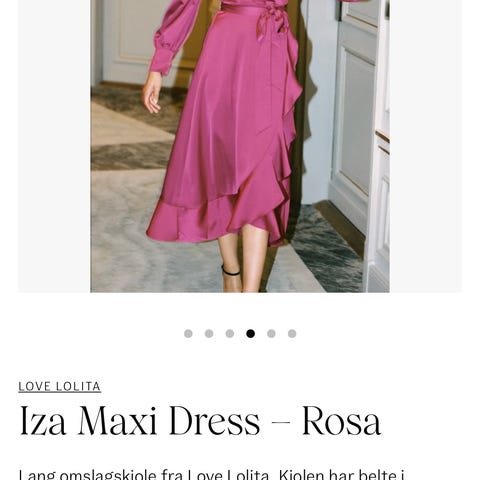Screen dimensions: 480x480
Task: Select the second carousel pagination dot
Action: pyautogui.click(x=209, y=334)
